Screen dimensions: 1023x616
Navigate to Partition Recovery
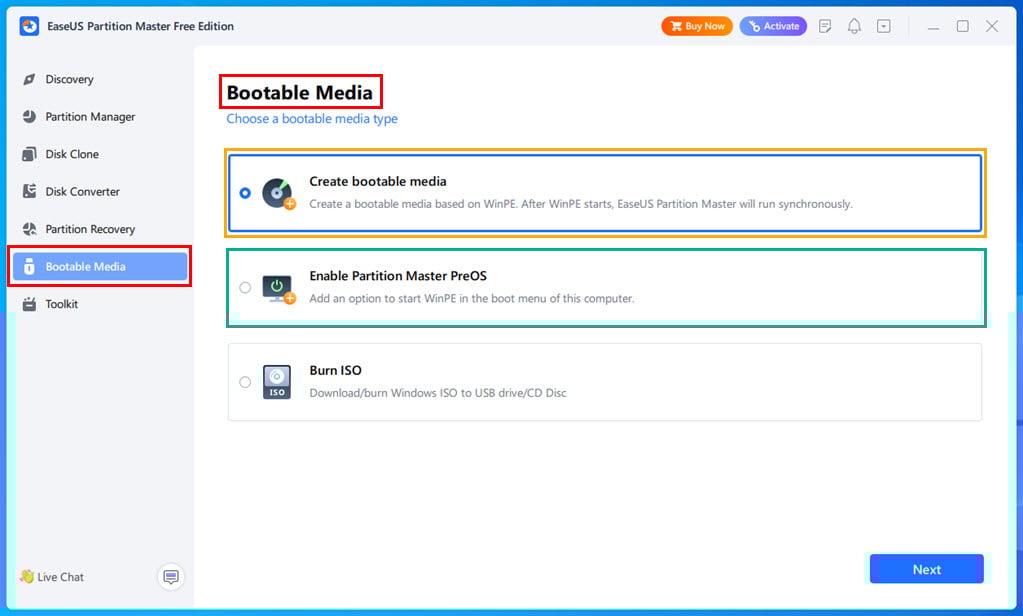pos(100,229)
